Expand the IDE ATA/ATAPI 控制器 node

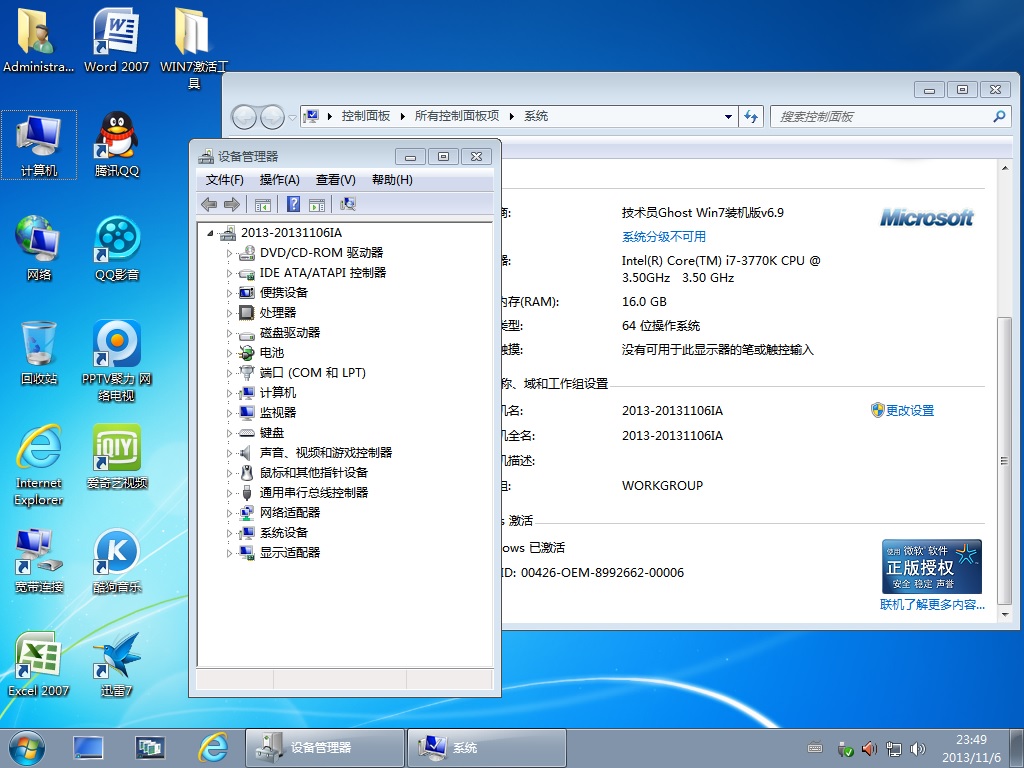229,273
